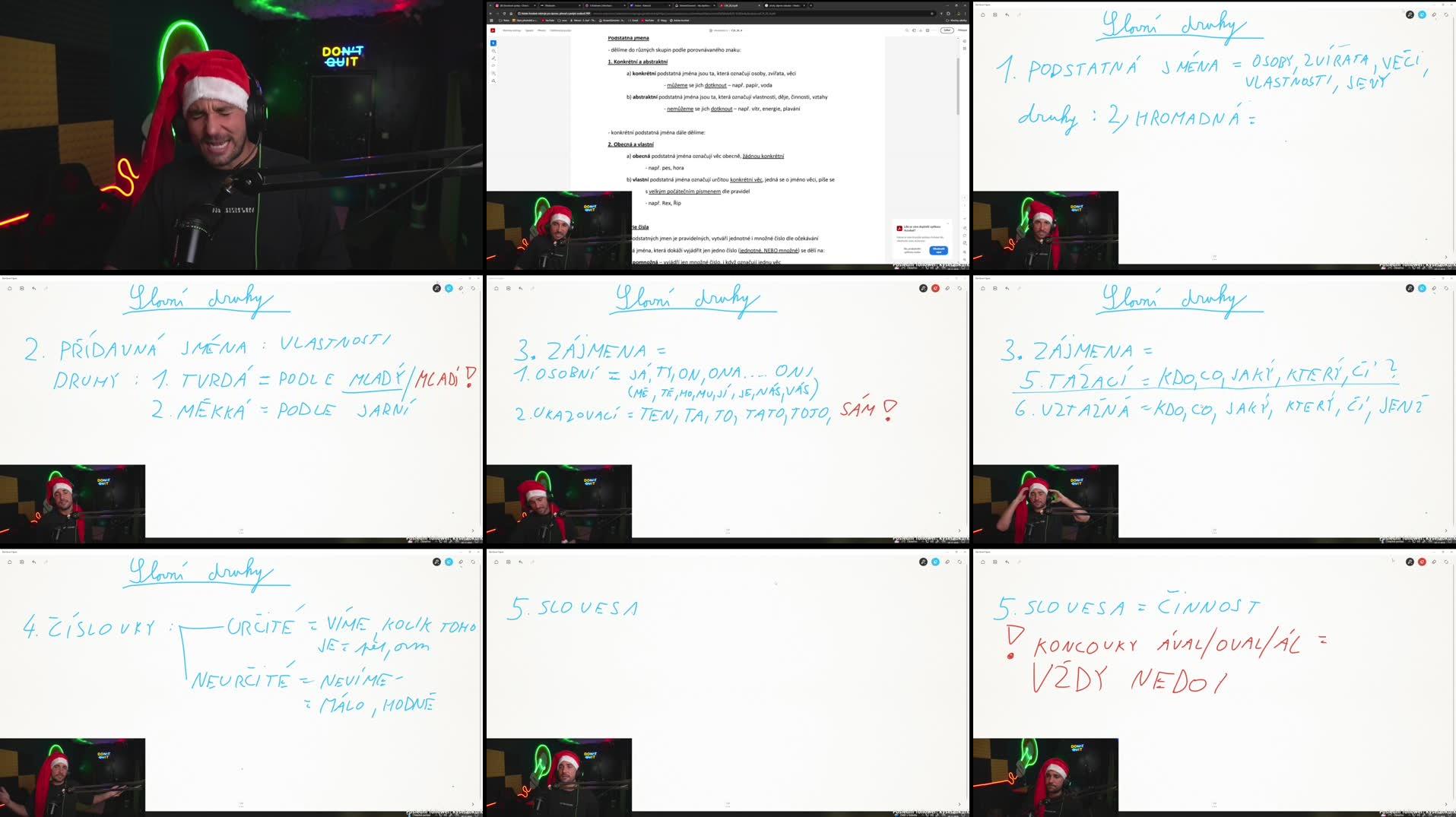The image size is (1456, 817).
Task: Open the pages grid in the Tázací zájmena whiteboard
Action: click(x=995, y=288)
